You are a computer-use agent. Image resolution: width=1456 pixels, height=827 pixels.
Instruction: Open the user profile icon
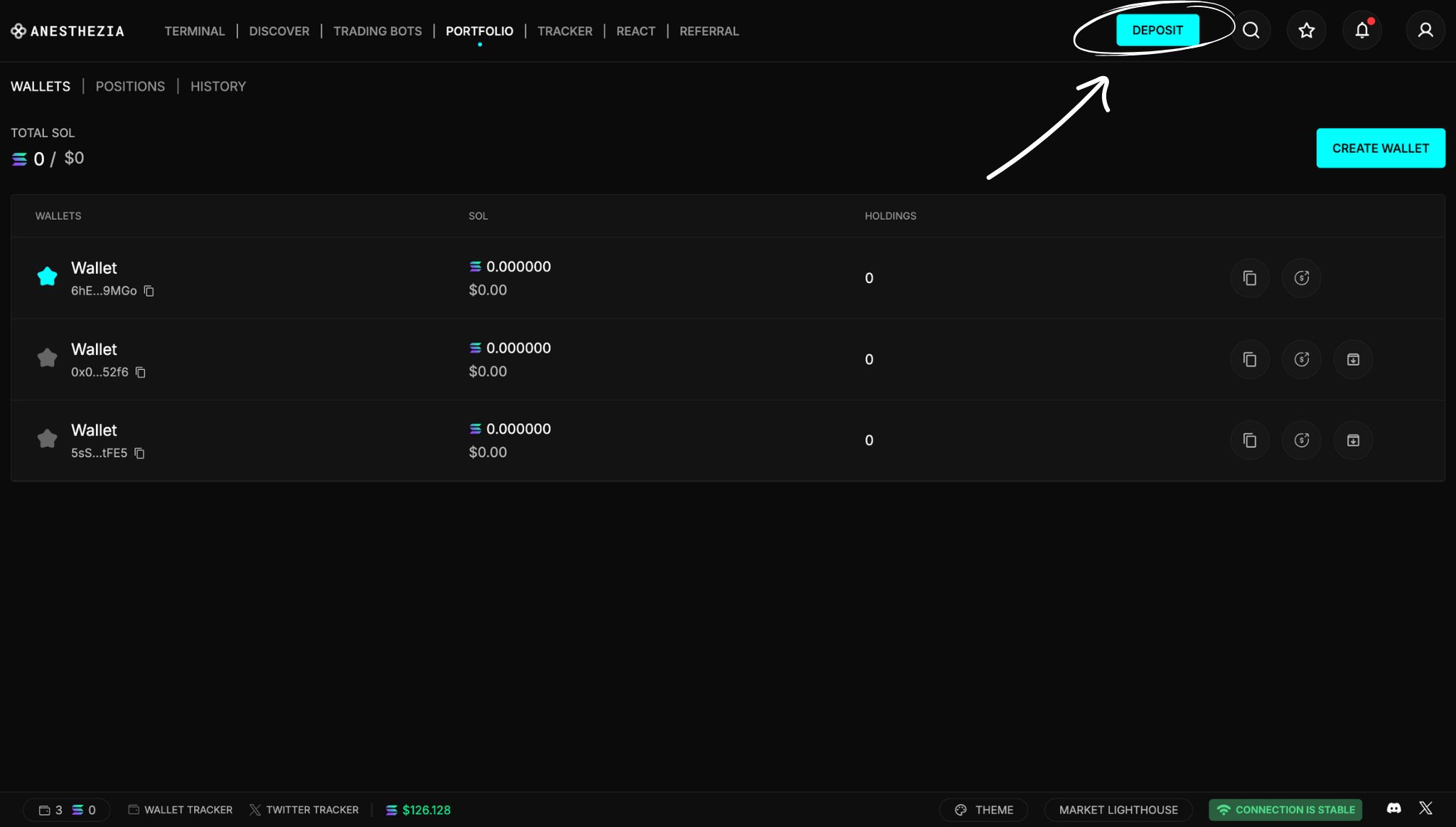tap(1425, 31)
